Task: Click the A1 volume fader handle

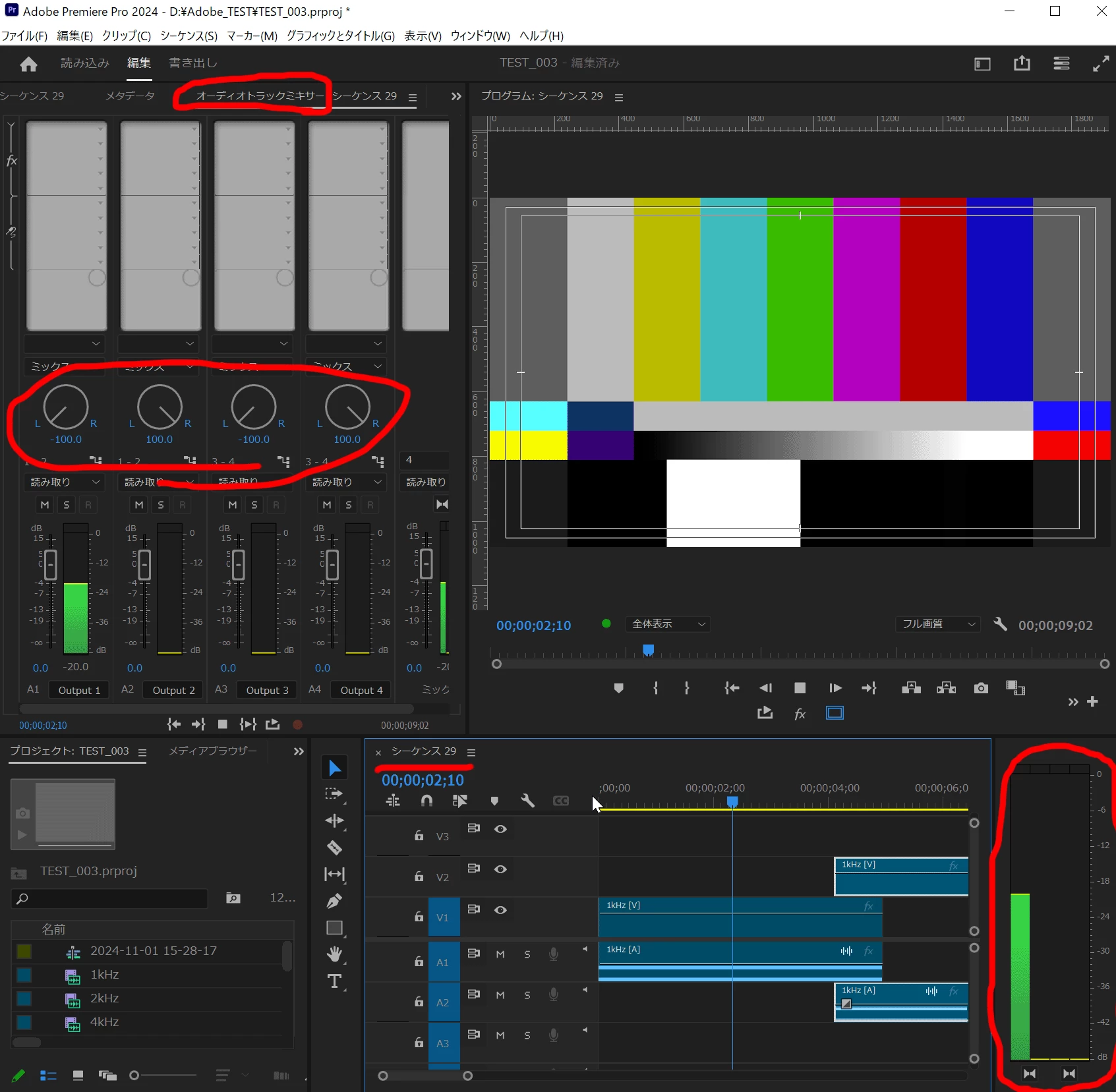Action: 50,564
